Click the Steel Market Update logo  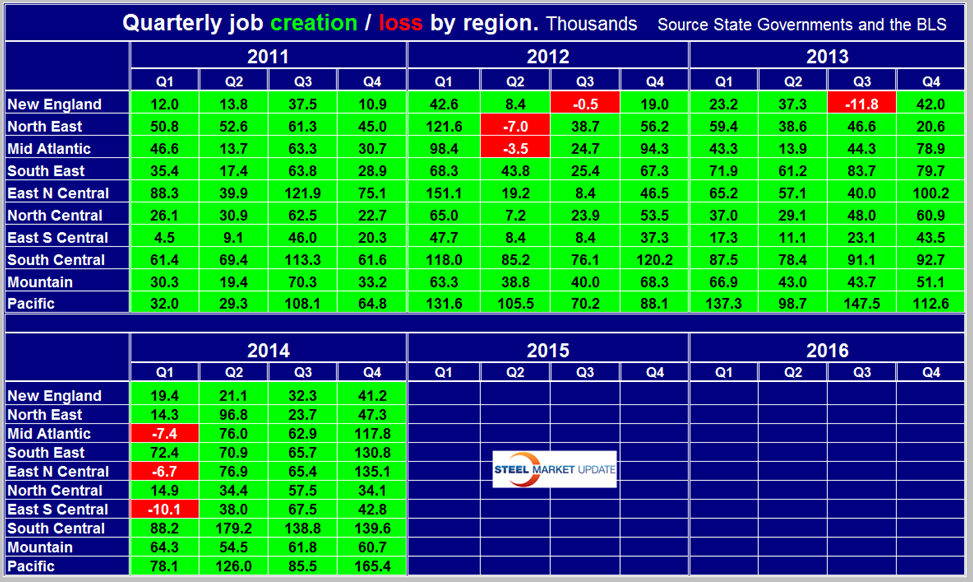554,470
